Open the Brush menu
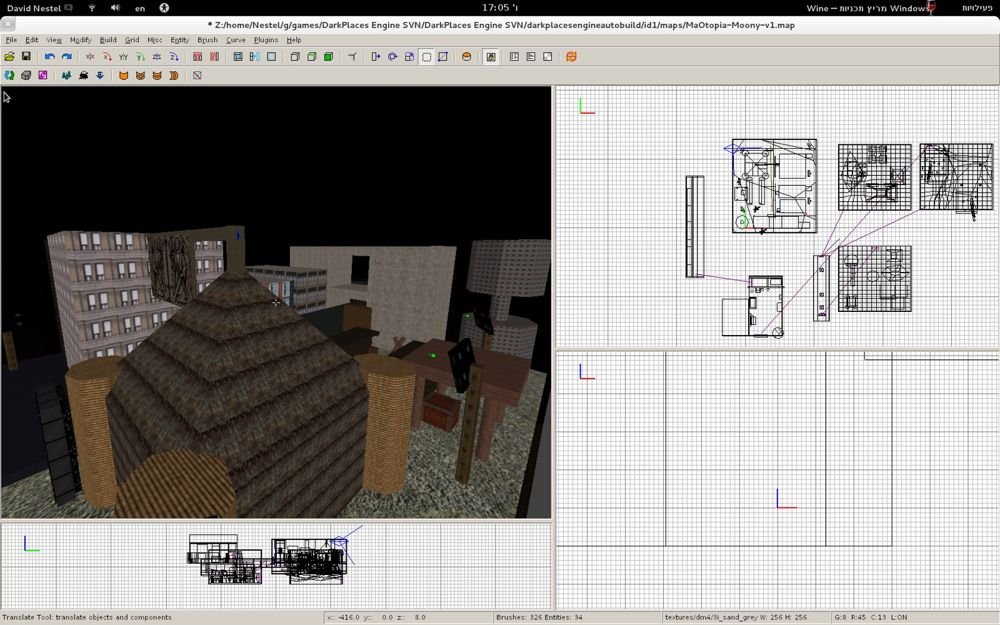This screenshot has height=625, width=1000. click(x=207, y=40)
